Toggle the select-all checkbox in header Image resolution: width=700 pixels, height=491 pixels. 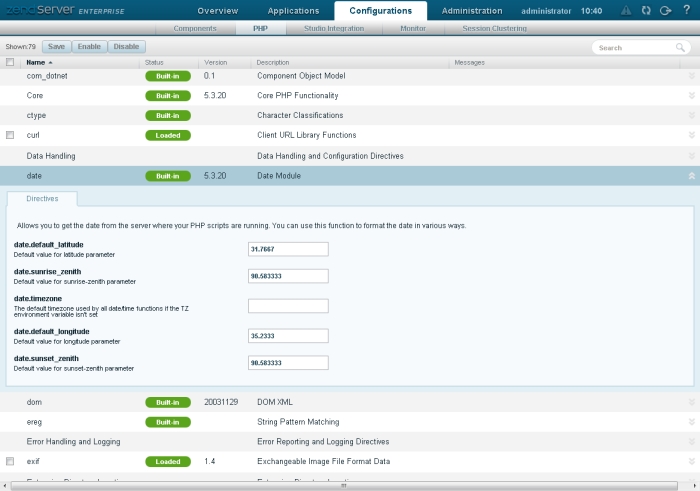(x=10, y=62)
